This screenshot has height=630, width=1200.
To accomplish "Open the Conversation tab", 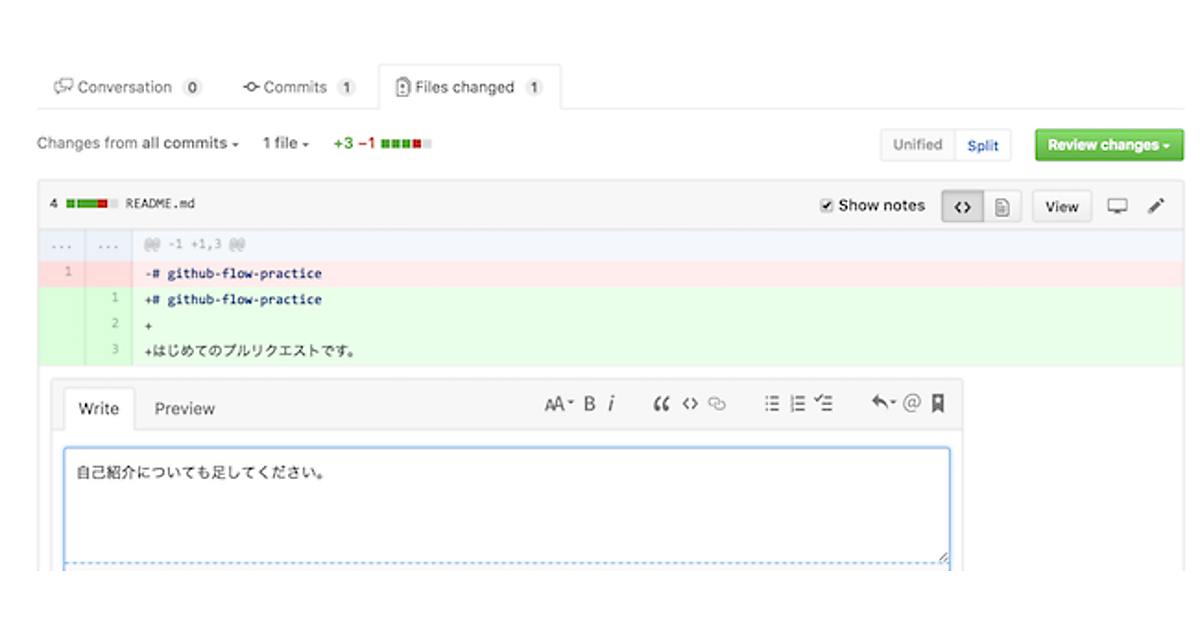I will click(126, 87).
